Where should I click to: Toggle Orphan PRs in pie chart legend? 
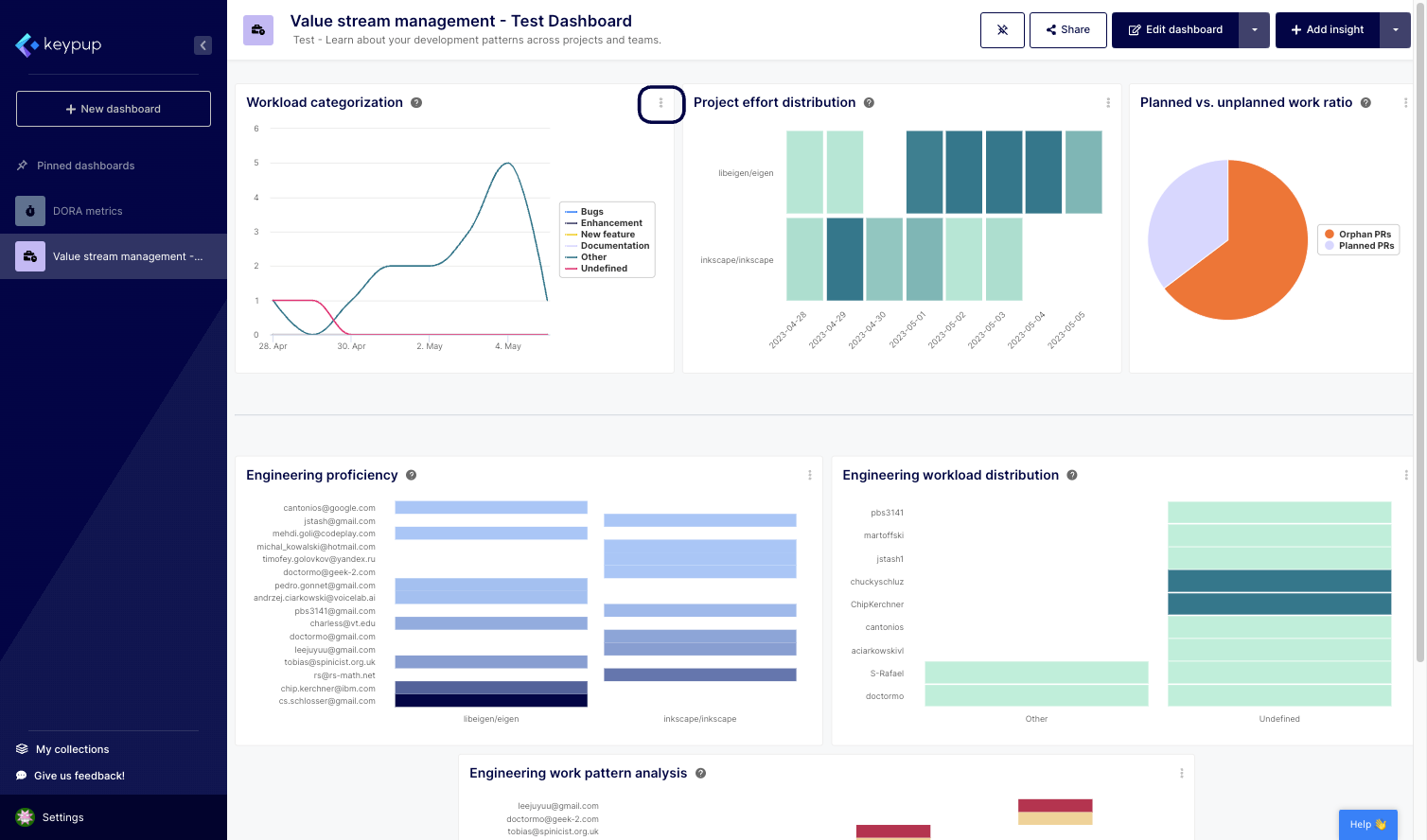click(1364, 235)
